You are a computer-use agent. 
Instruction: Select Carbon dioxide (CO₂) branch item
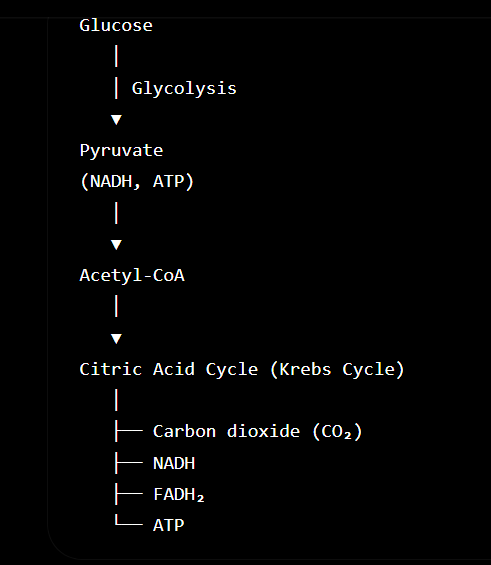click(258, 431)
